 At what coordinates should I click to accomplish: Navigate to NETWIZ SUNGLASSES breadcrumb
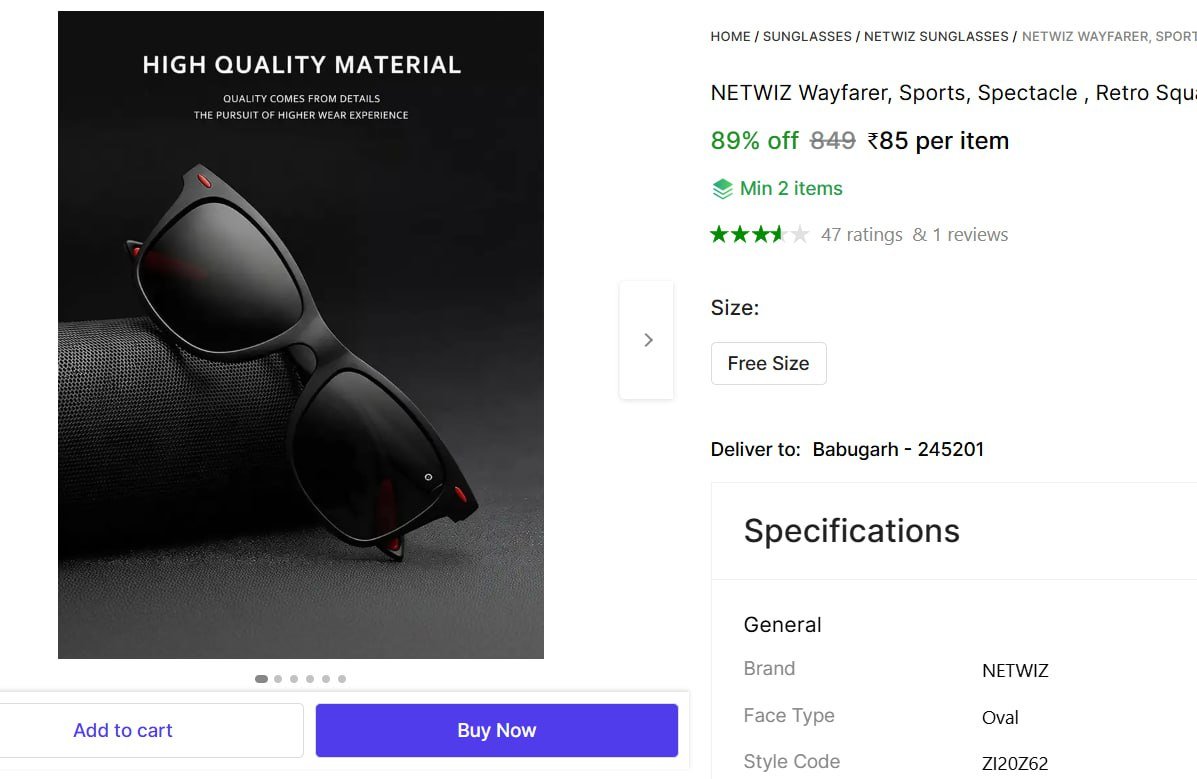coord(936,37)
